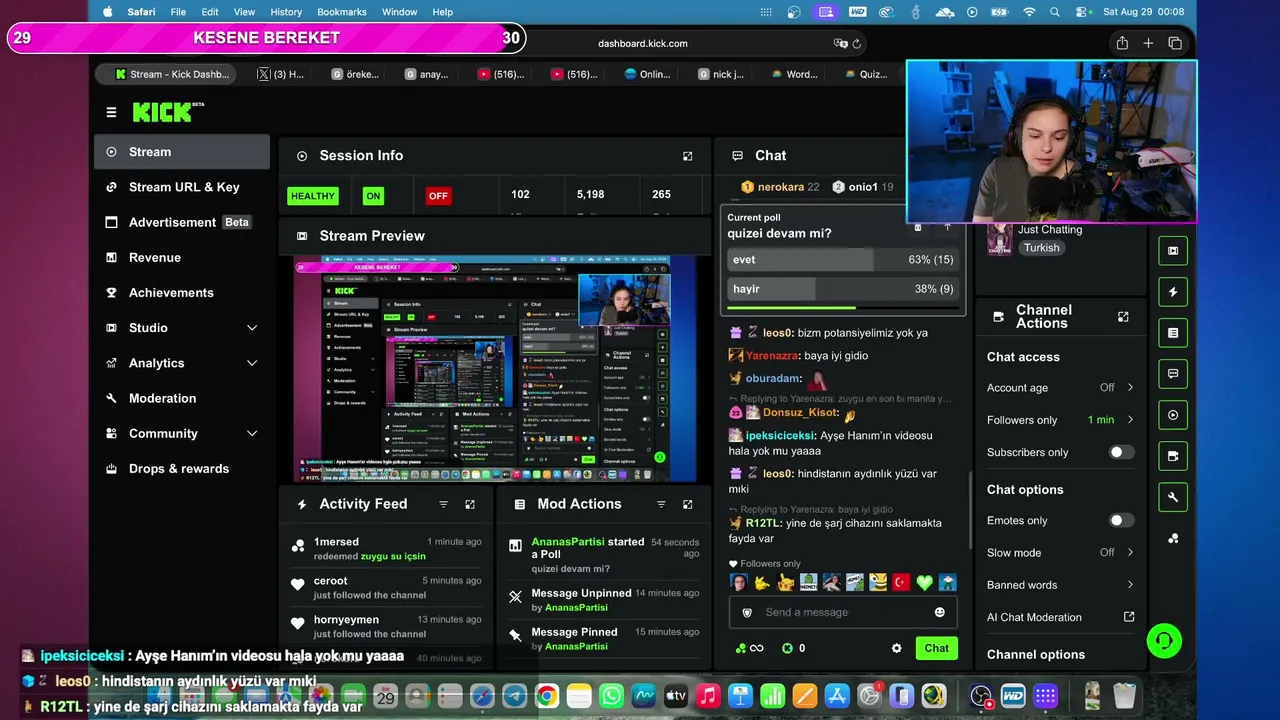This screenshot has width=1280, height=720.
Task: Click the Send a message input field
Action: coord(843,612)
